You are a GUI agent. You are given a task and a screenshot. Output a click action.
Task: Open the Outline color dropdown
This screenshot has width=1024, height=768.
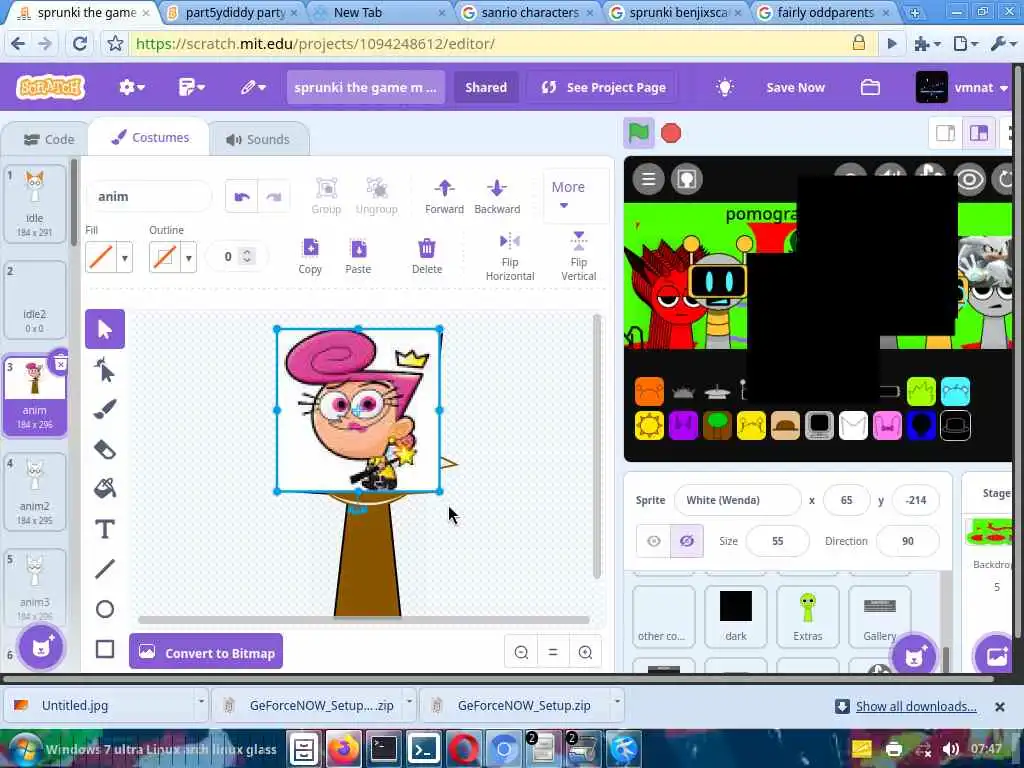[189, 257]
